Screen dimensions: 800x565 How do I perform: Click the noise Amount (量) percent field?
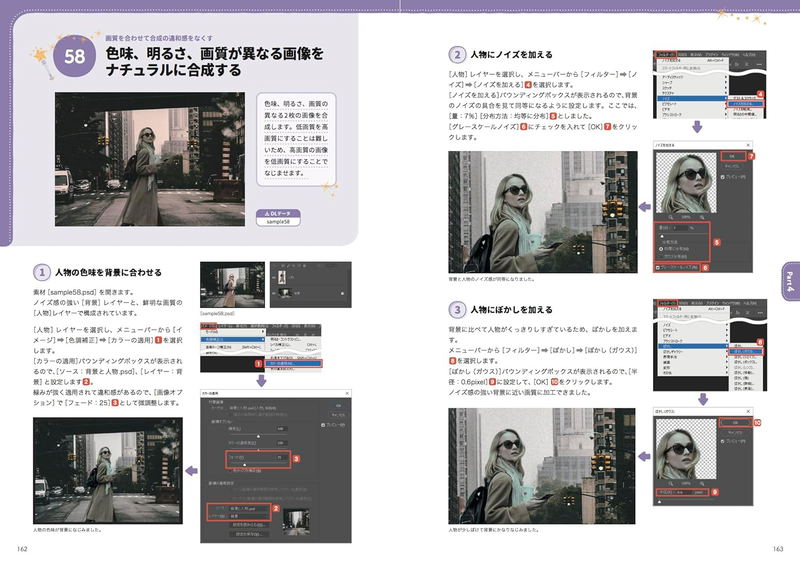682,228
